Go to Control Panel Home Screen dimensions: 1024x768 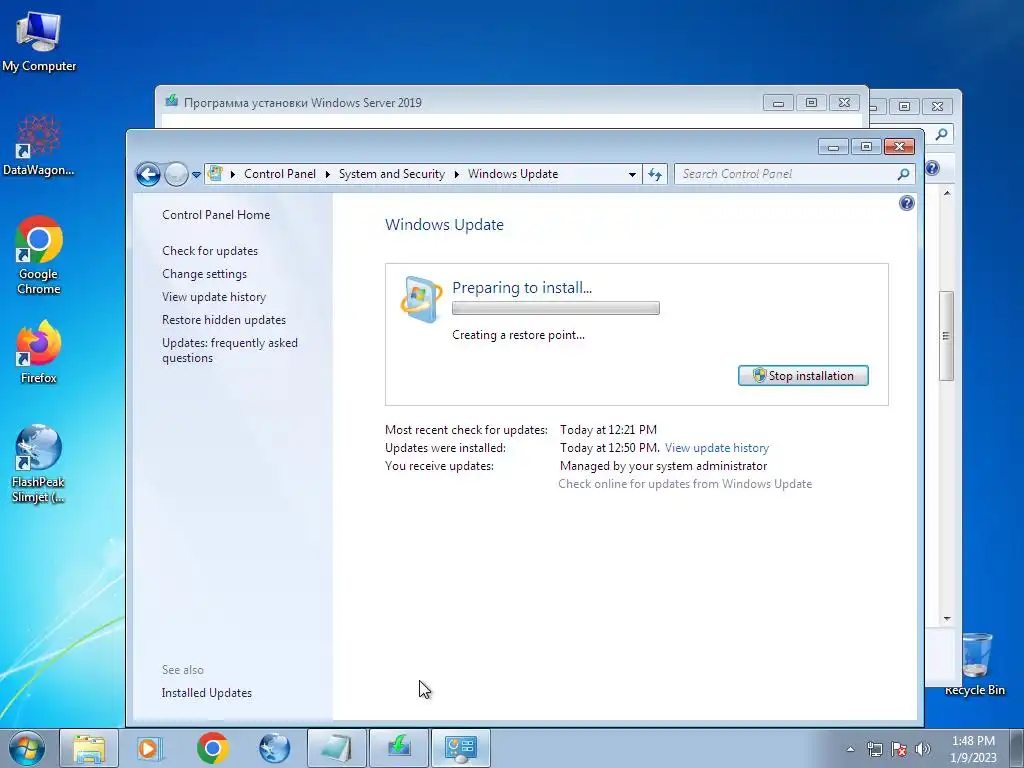point(216,215)
